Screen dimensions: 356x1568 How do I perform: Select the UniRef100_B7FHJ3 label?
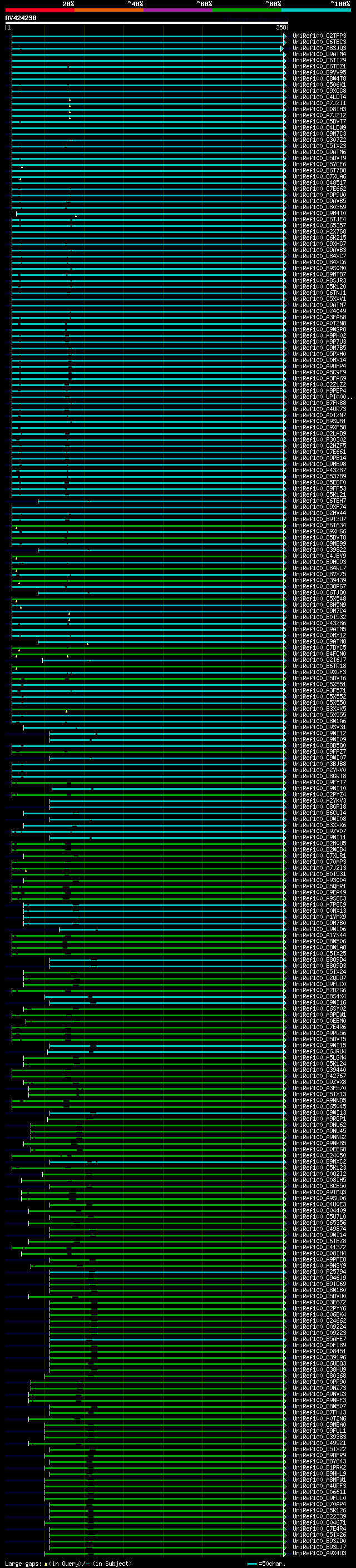click(x=319, y=1413)
